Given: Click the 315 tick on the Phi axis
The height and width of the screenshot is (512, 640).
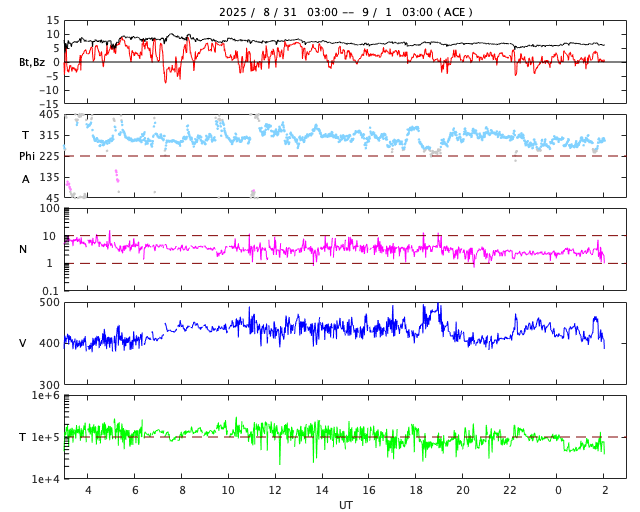Looking at the screenshot, I should [x=49, y=136].
